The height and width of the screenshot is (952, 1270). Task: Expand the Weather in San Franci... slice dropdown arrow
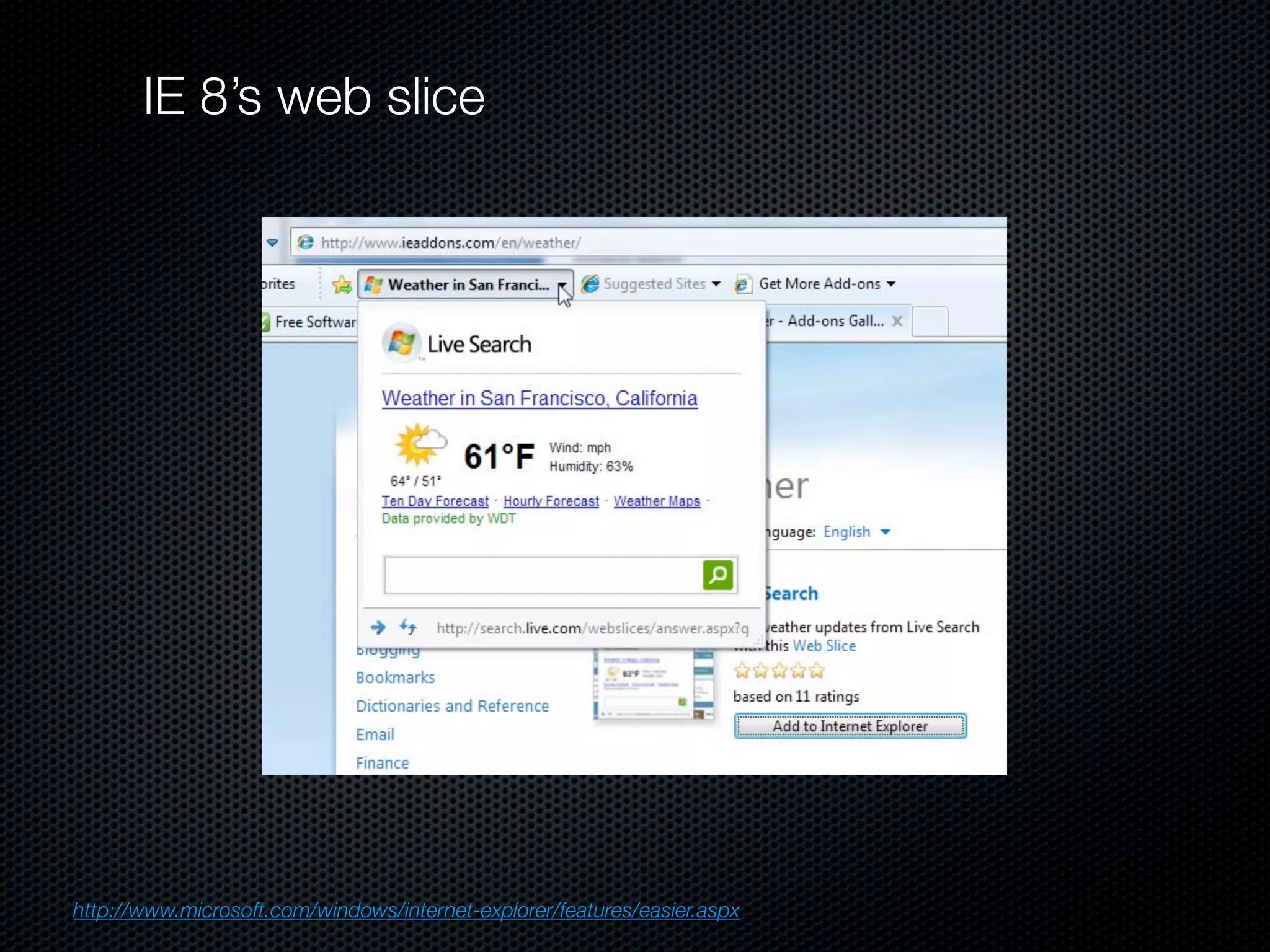[x=562, y=285]
